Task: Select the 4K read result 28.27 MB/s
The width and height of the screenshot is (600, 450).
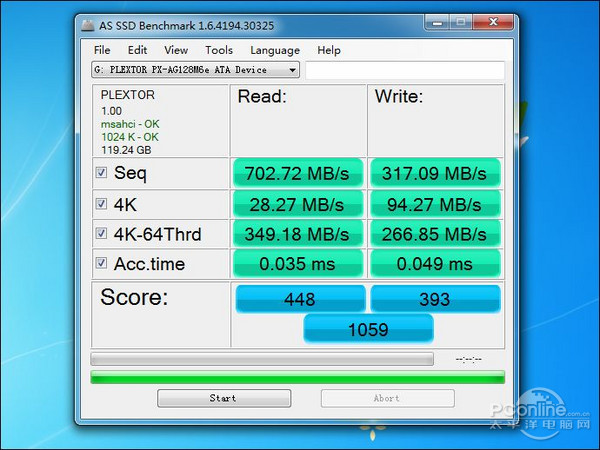Action: (298, 204)
